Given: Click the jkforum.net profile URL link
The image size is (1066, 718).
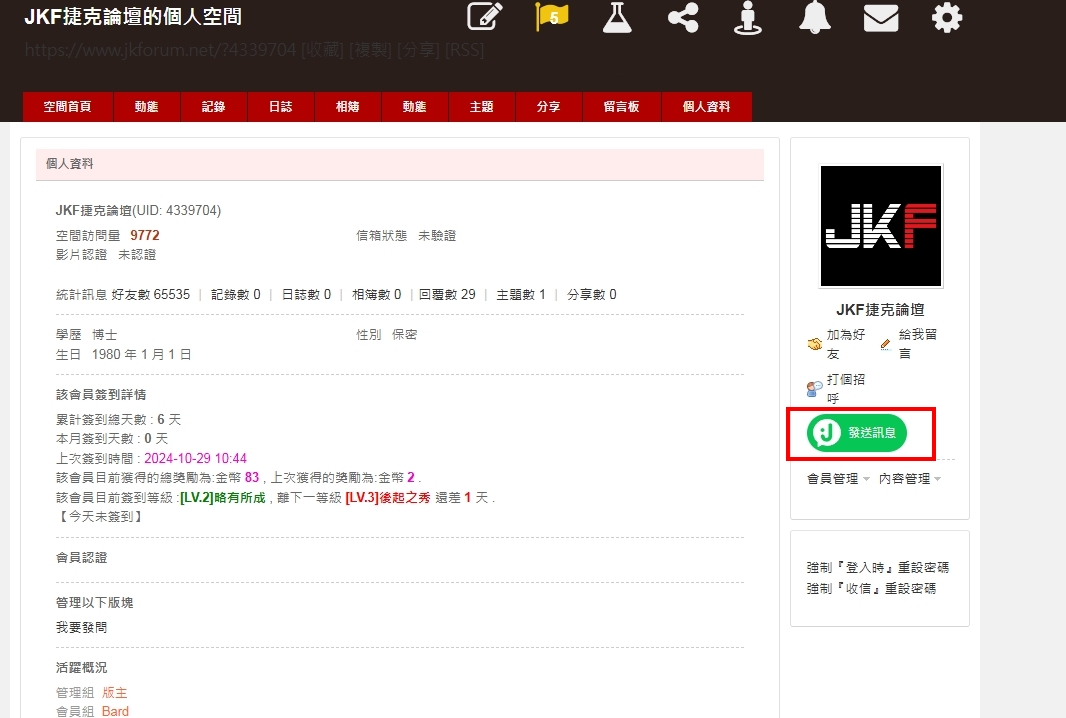Looking at the screenshot, I should [x=160, y=50].
